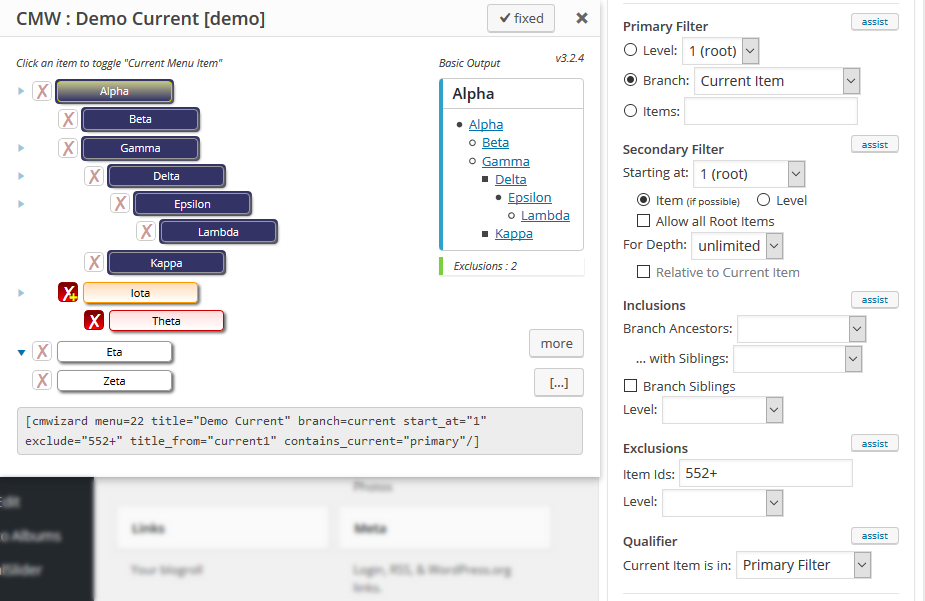Enable the Allow all Root Items checkbox
This screenshot has height=601, width=925.
coord(643,221)
